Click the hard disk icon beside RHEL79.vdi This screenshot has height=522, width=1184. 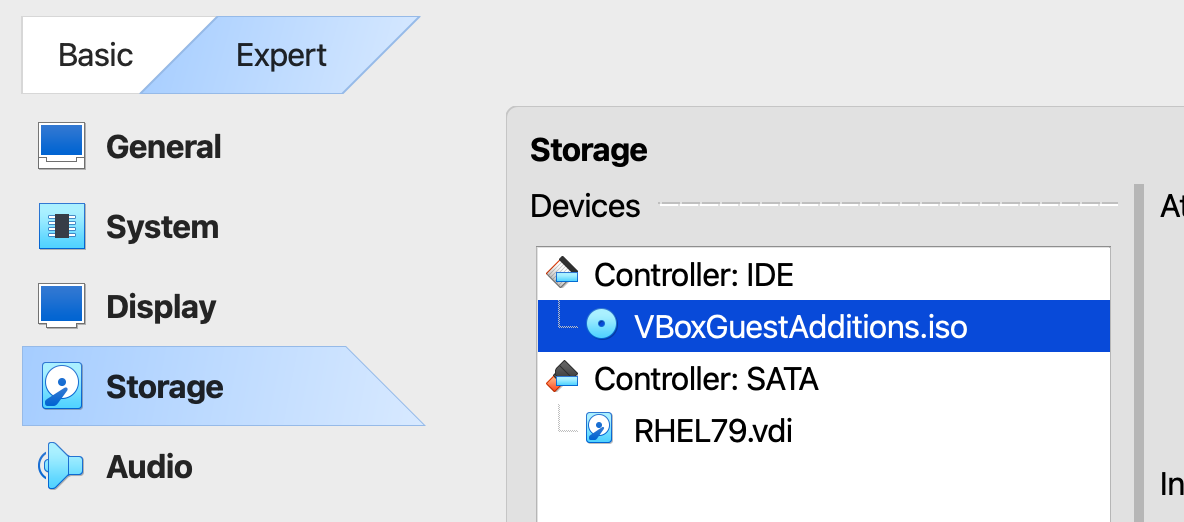point(600,429)
